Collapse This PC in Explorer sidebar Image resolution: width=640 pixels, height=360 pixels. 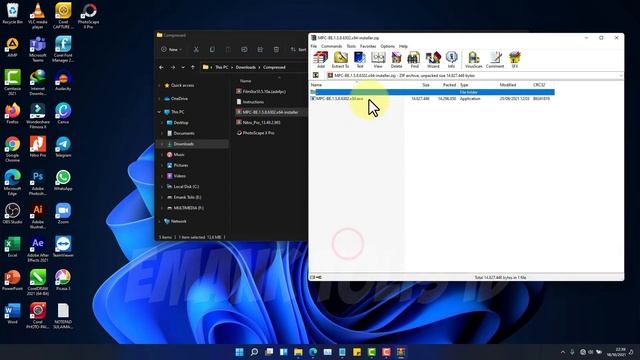[159, 112]
